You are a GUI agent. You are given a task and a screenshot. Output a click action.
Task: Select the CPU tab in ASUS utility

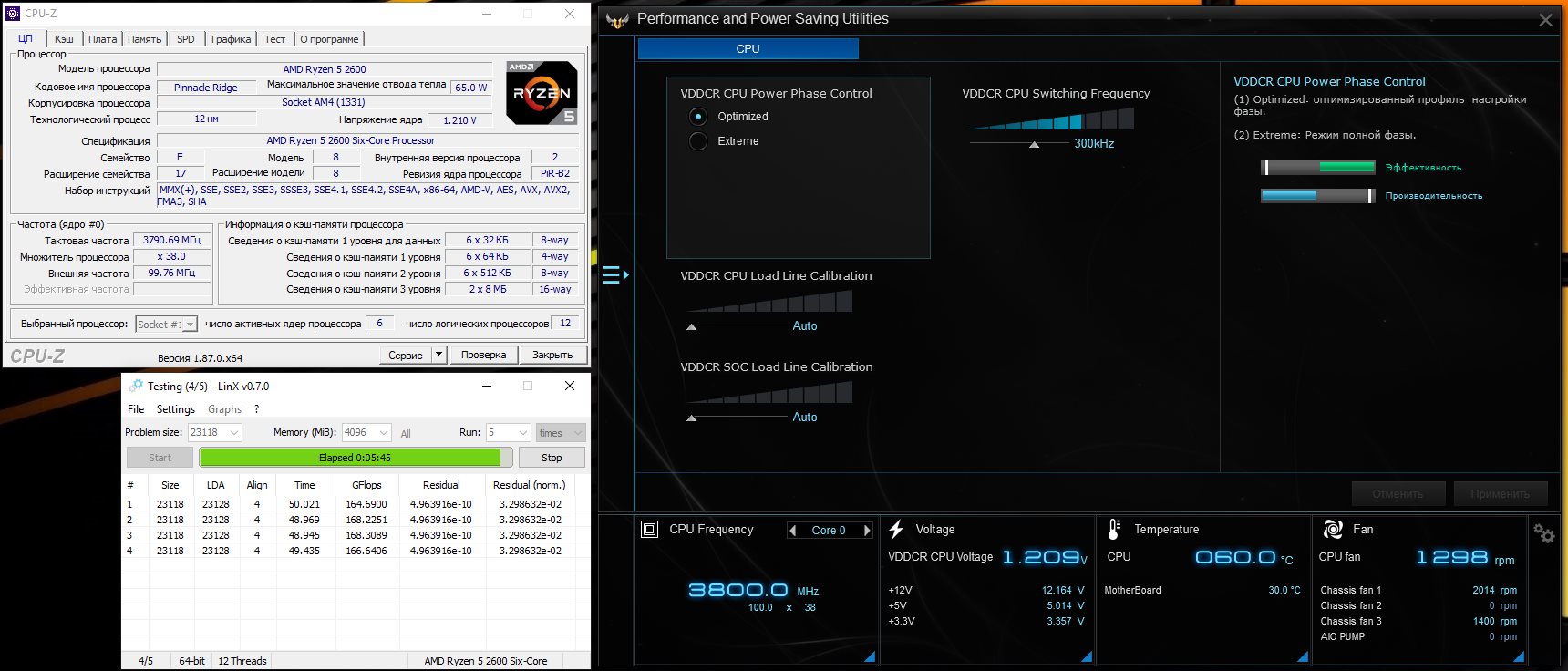click(748, 48)
